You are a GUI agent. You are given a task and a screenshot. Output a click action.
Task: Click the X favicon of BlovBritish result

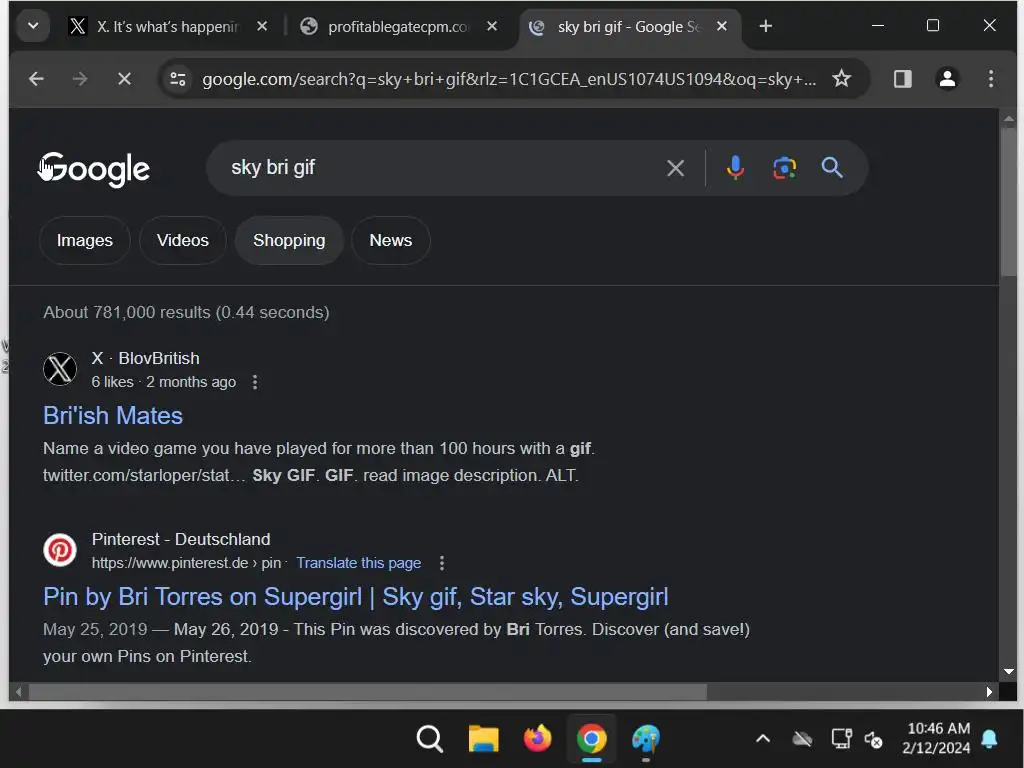point(60,369)
